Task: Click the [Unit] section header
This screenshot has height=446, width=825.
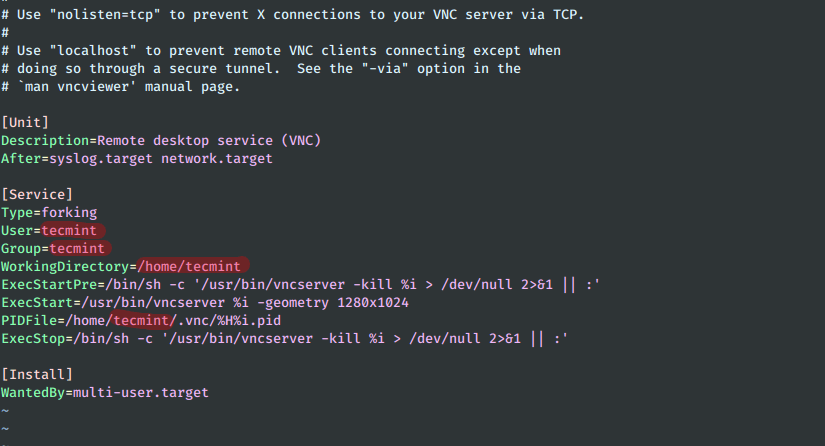Action: 25,123
